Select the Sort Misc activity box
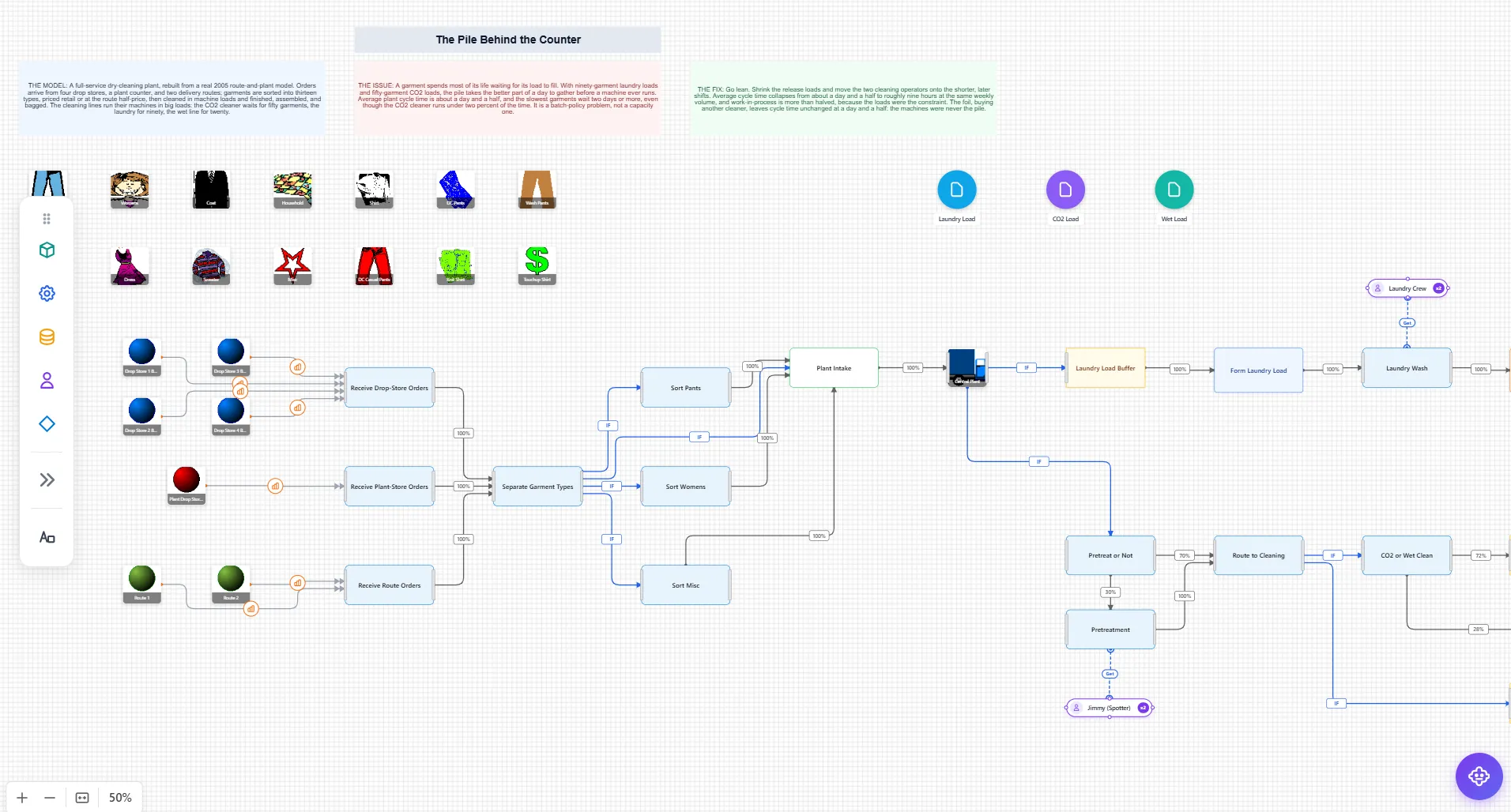 point(686,585)
